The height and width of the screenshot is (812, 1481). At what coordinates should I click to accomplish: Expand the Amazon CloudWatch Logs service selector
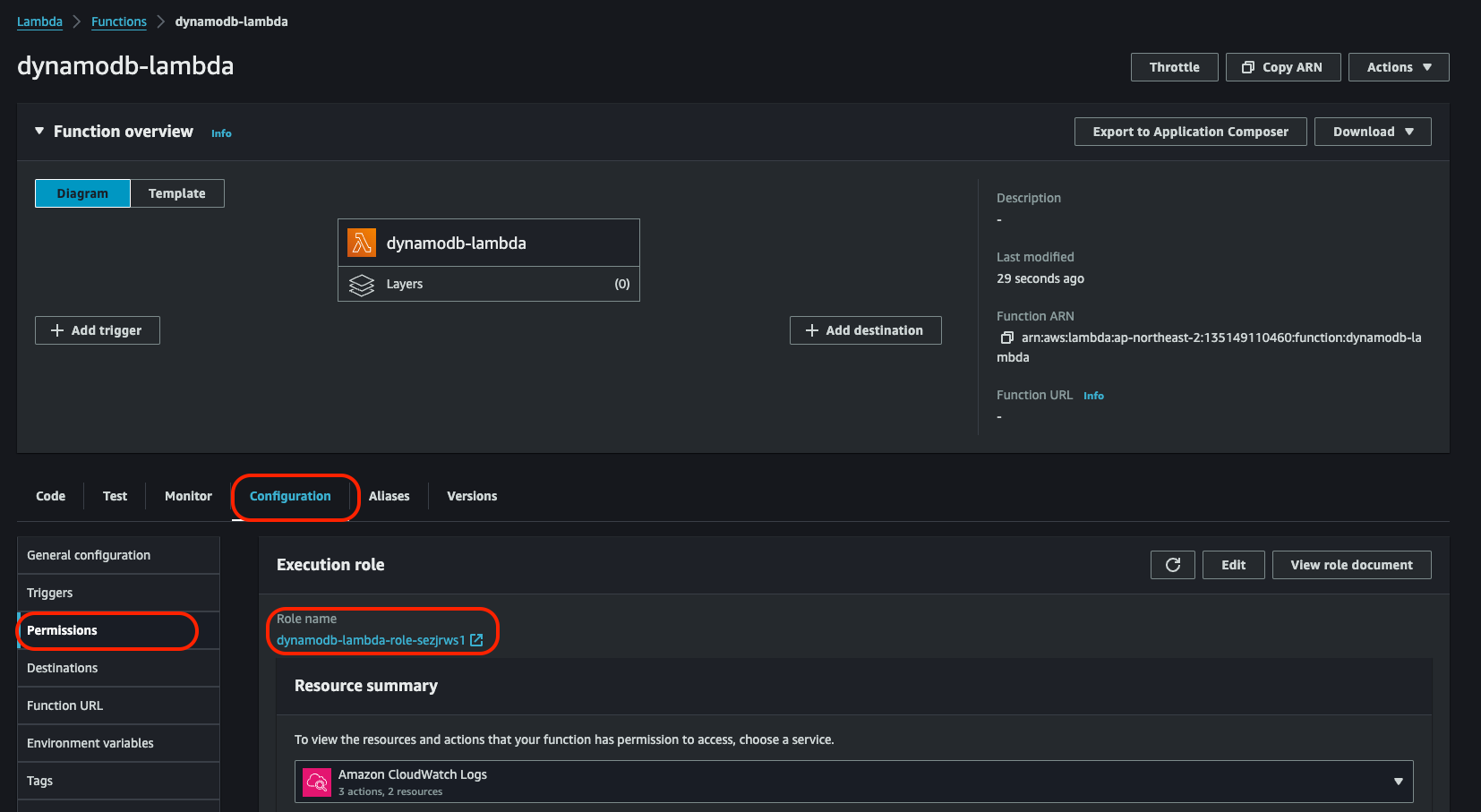(x=854, y=782)
